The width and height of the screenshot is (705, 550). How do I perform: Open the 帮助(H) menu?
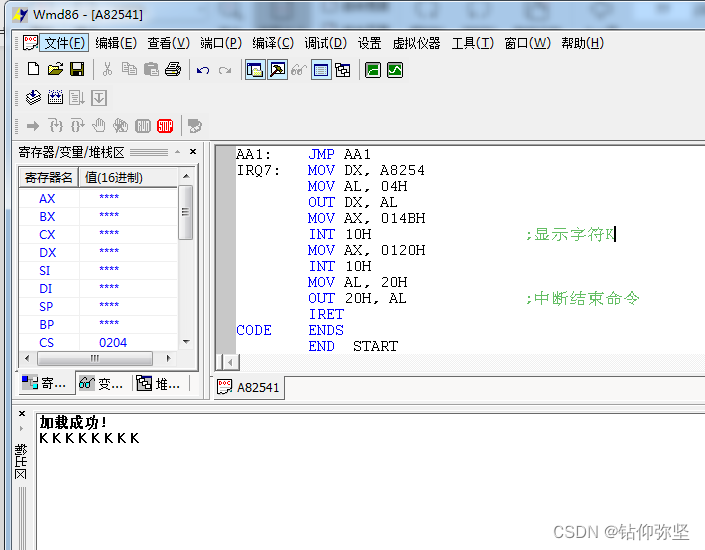(582, 43)
